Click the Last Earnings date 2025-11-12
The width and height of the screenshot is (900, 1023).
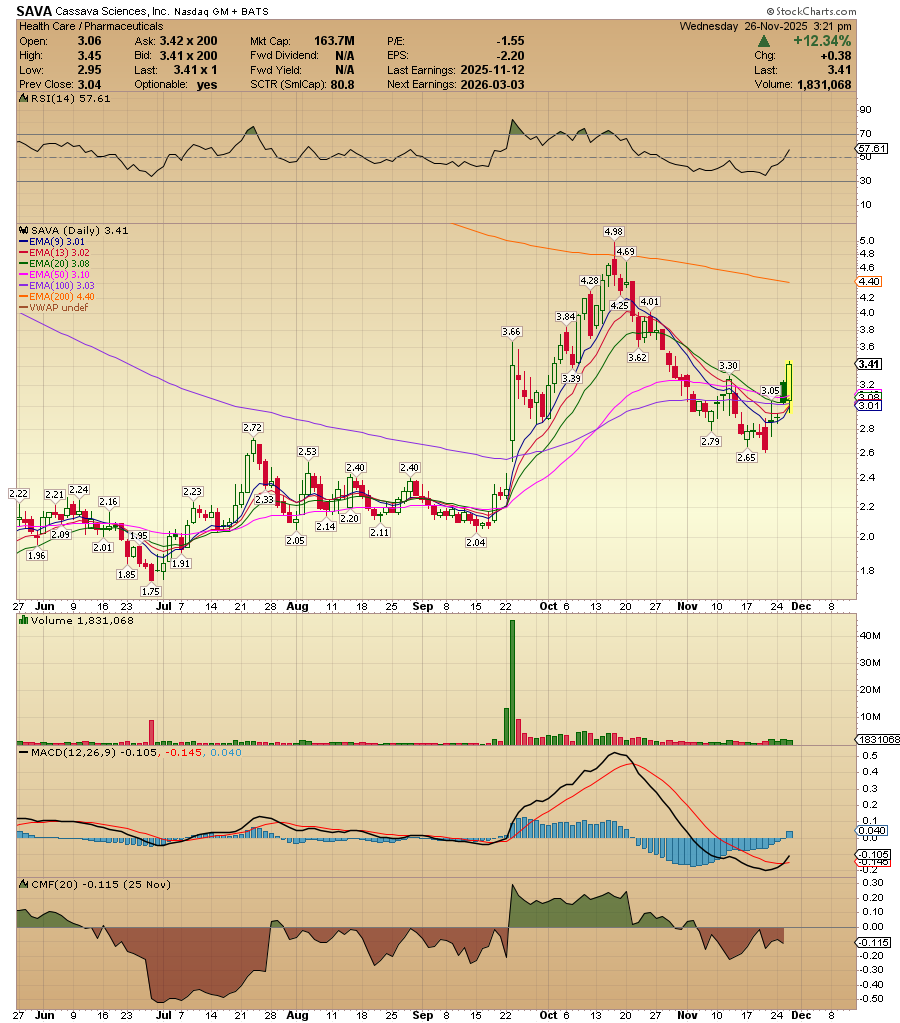pos(492,70)
